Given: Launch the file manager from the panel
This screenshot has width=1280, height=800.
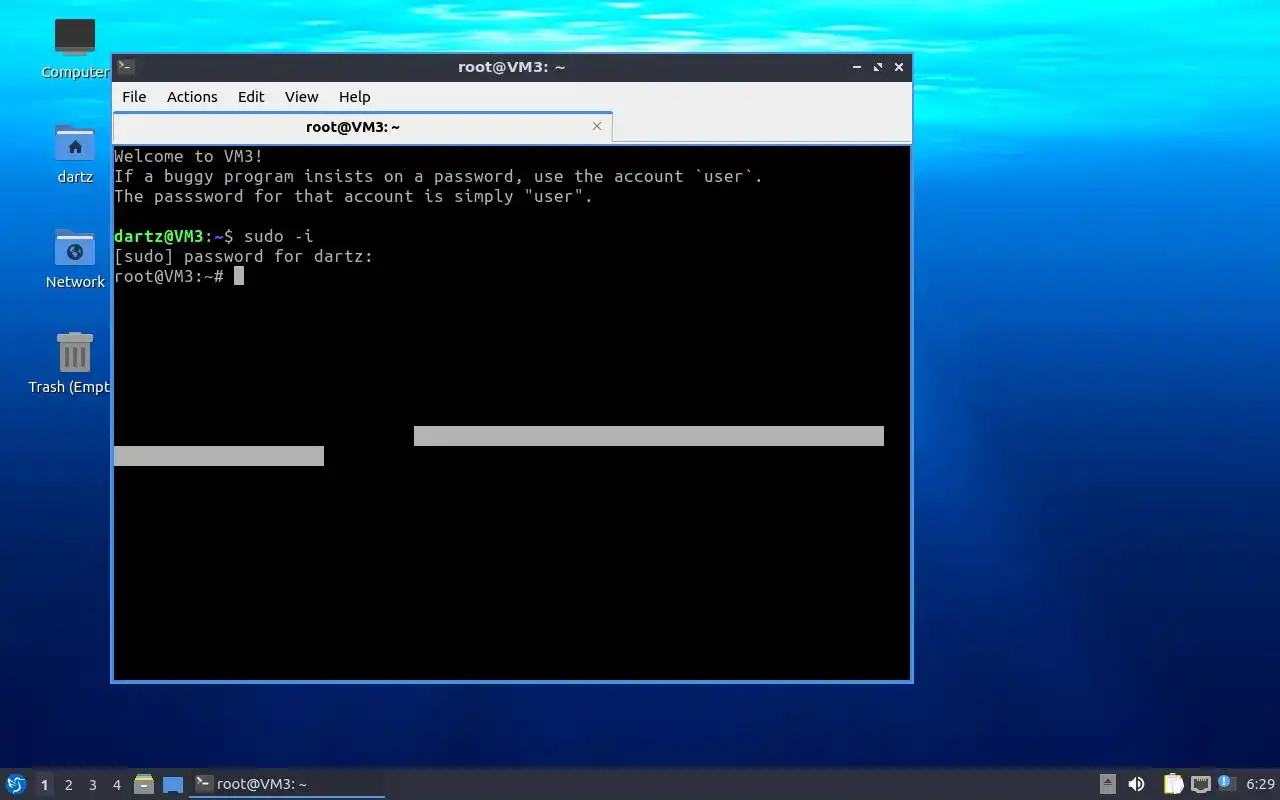Looking at the screenshot, I should (144, 784).
